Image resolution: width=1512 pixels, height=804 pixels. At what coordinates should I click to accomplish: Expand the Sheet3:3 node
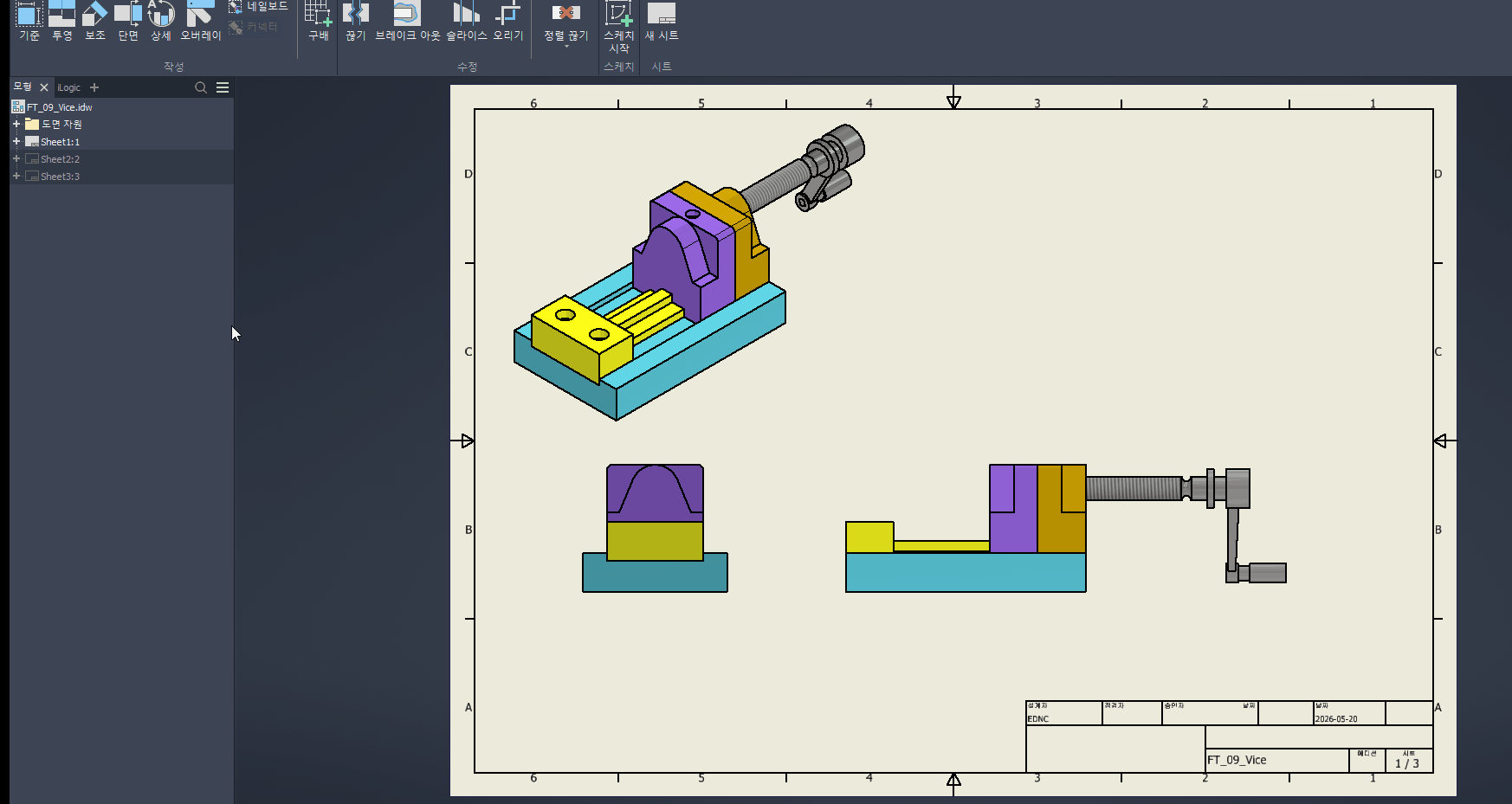[x=16, y=176]
